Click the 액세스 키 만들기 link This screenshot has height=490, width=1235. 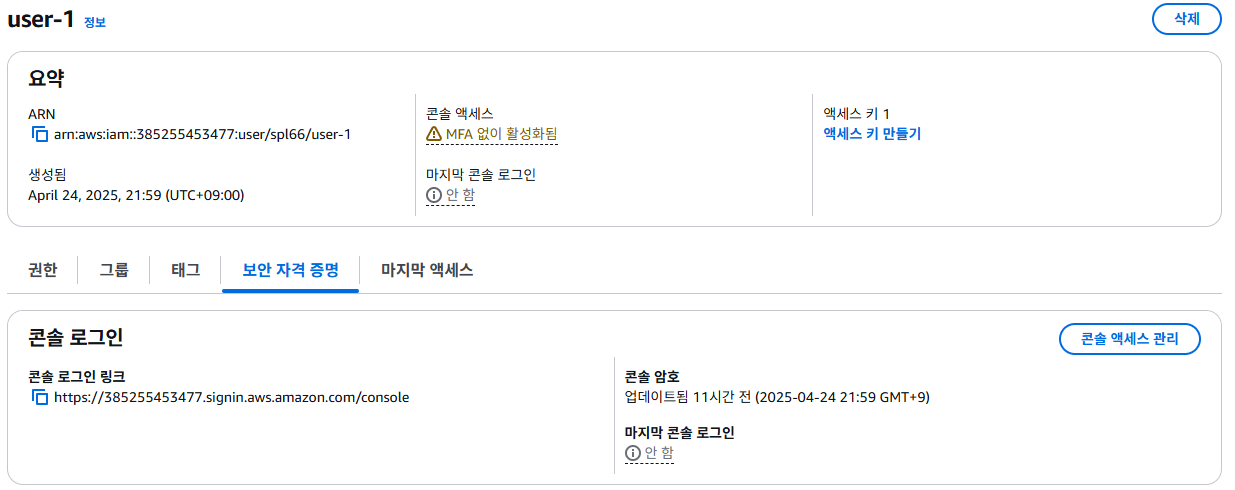(x=871, y=134)
